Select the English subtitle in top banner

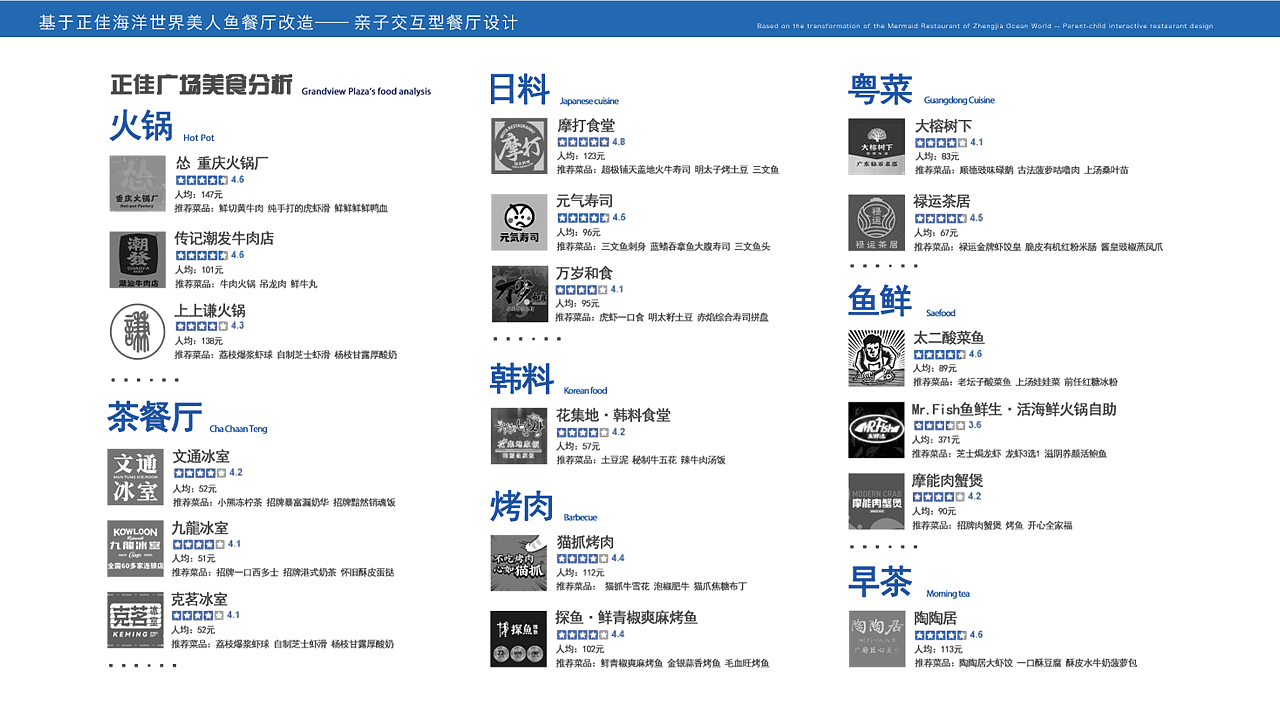[985, 26]
